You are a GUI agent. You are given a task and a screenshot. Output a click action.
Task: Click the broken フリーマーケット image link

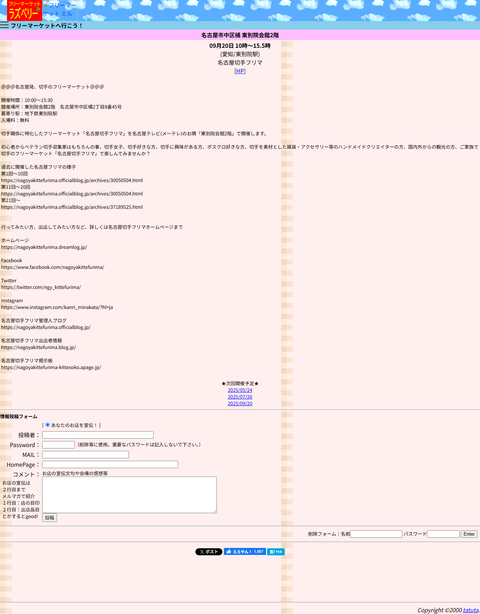pyautogui.click(x=60, y=9)
